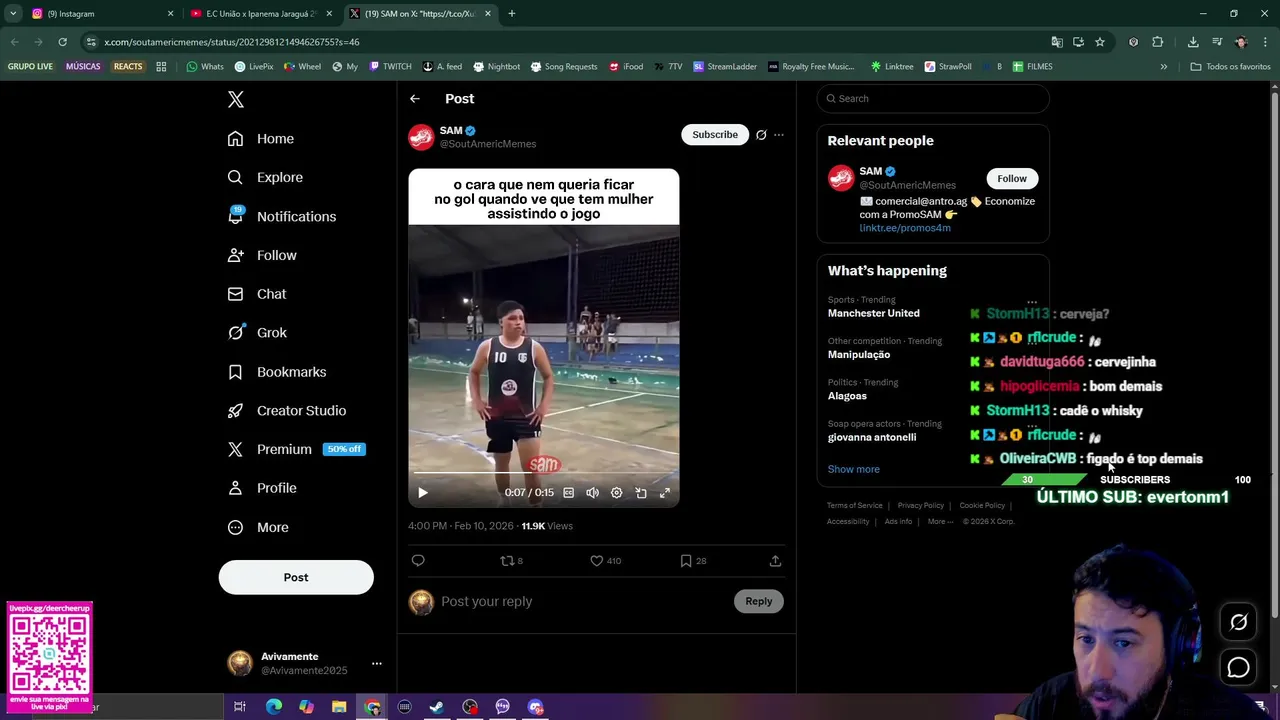
Task: Follow SAM in Relevant people
Action: [x=1011, y=178]
